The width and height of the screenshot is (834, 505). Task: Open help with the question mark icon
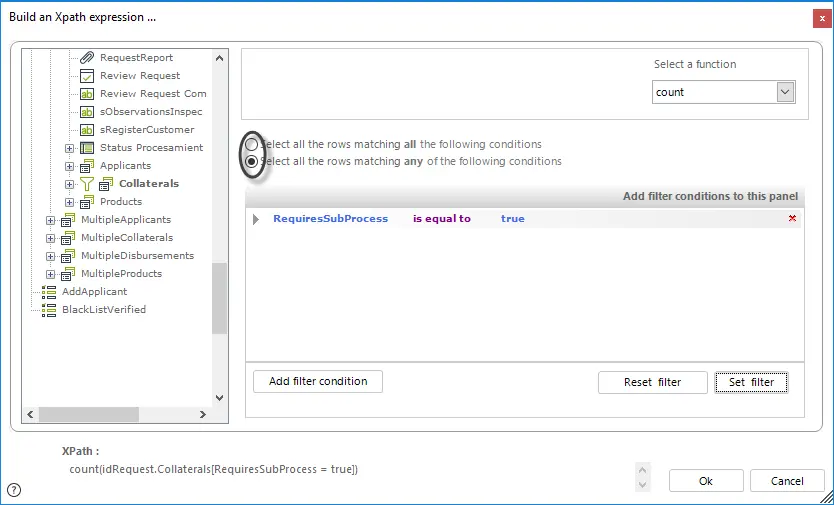[x=14, y=490]
